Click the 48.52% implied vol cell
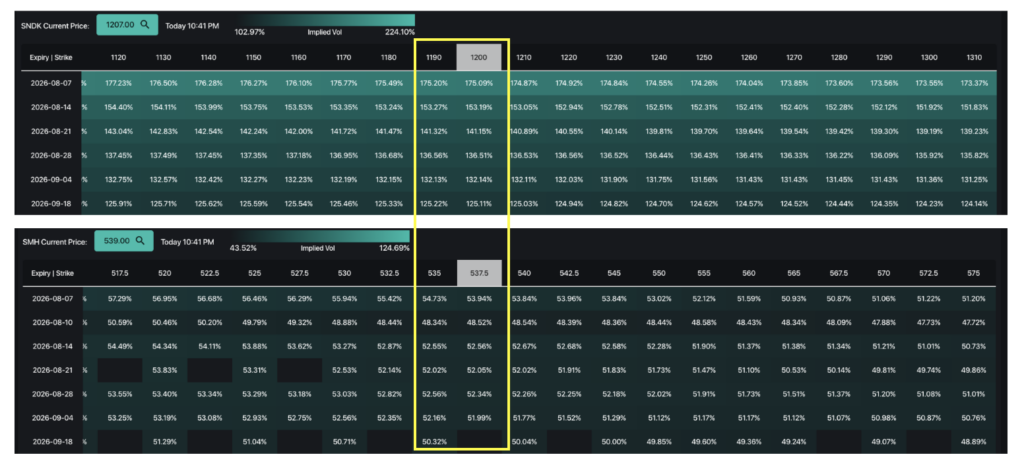The width and height of the screenshot is (1024, 467). point(479,323)
